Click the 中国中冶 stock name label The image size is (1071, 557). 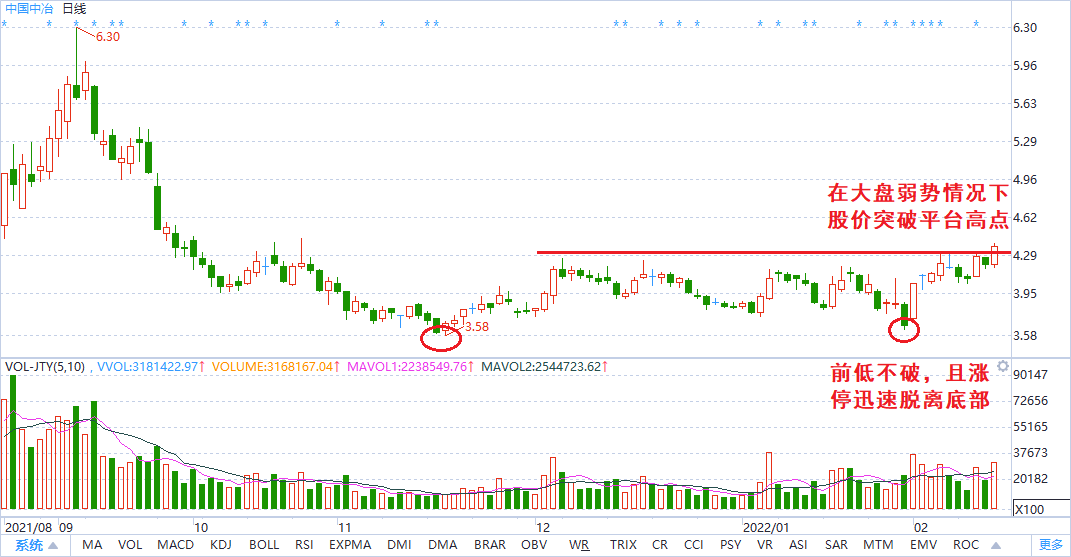(x=29, y=9)
